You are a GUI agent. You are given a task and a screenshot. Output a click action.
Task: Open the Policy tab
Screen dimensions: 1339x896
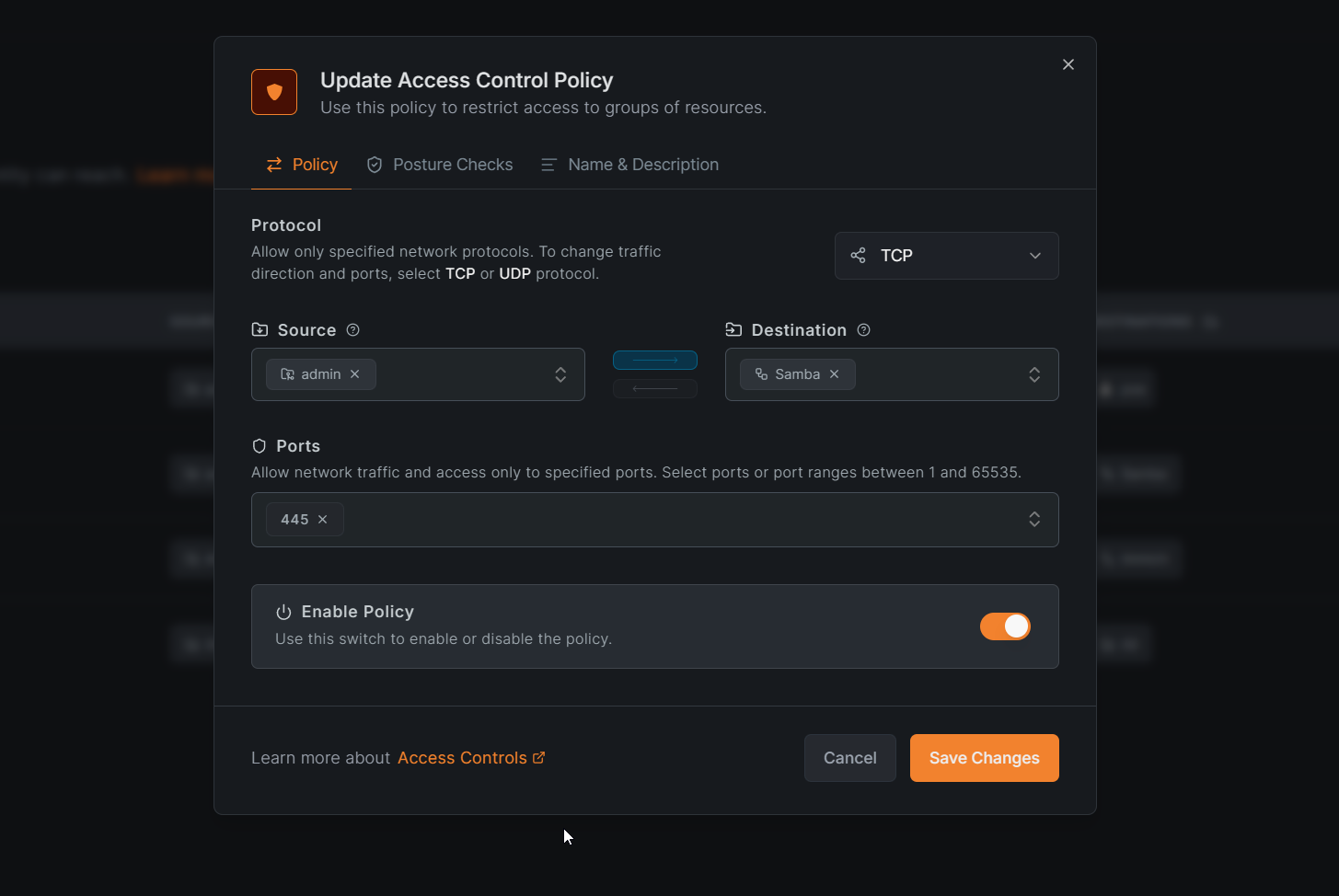[x=302, y=165]
